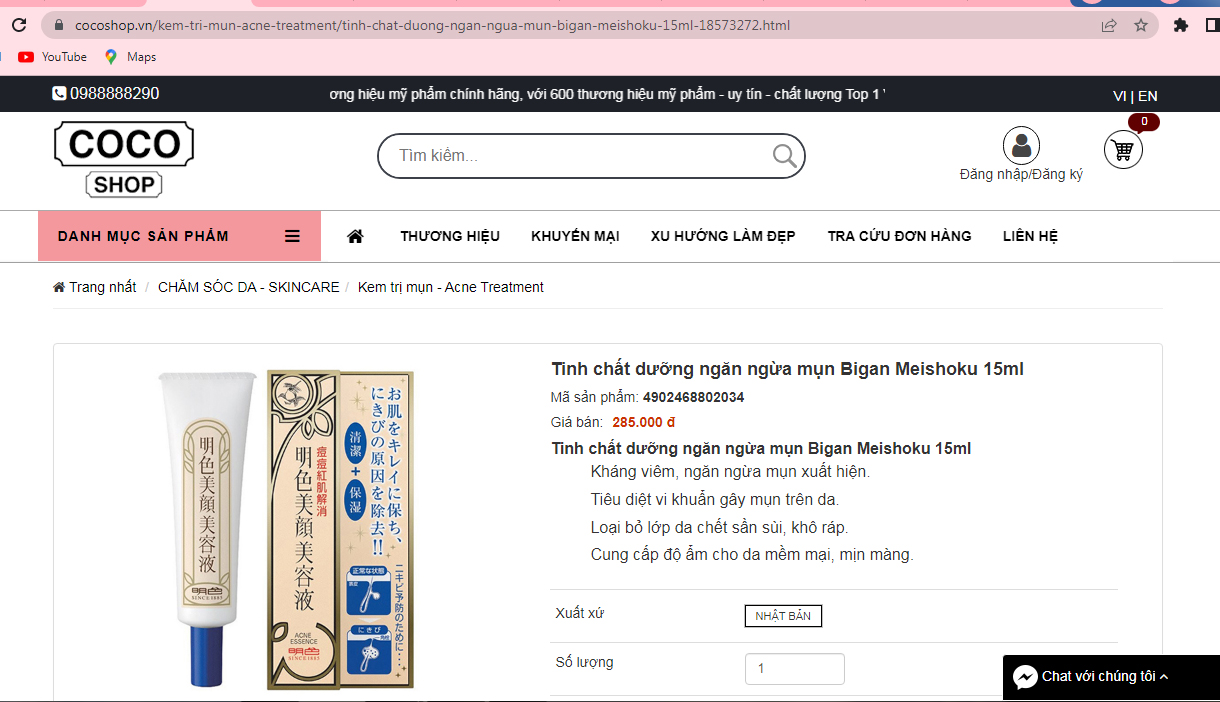Open the YouTube bookmark
Viewport: 1220px width, 702px height.
(x=53, y=57)
